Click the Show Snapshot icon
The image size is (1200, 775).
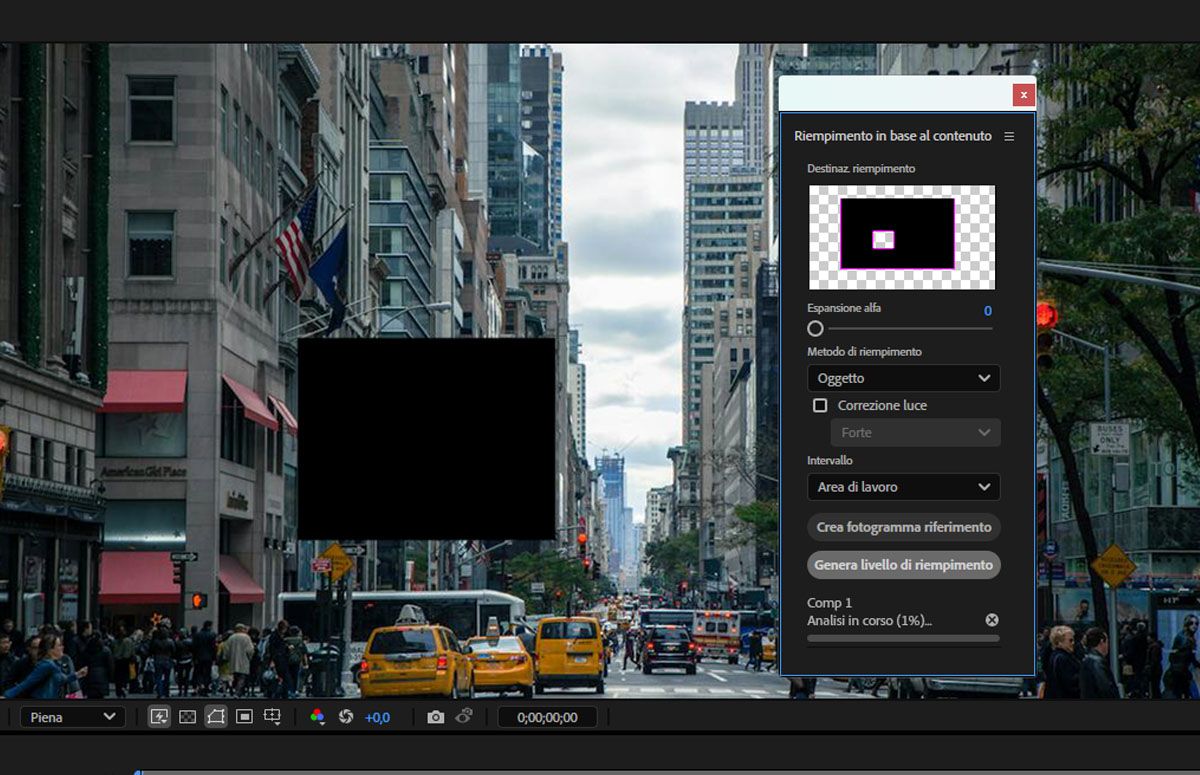pos(464,717)
